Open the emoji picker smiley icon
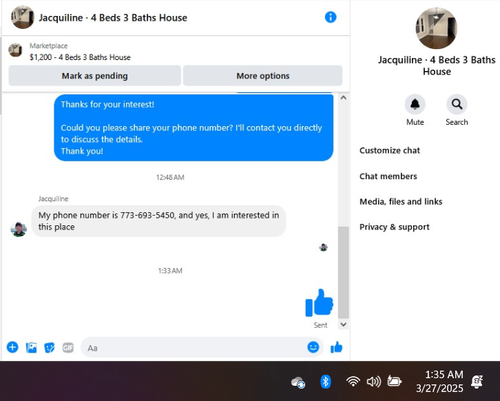 click(313, 347)
